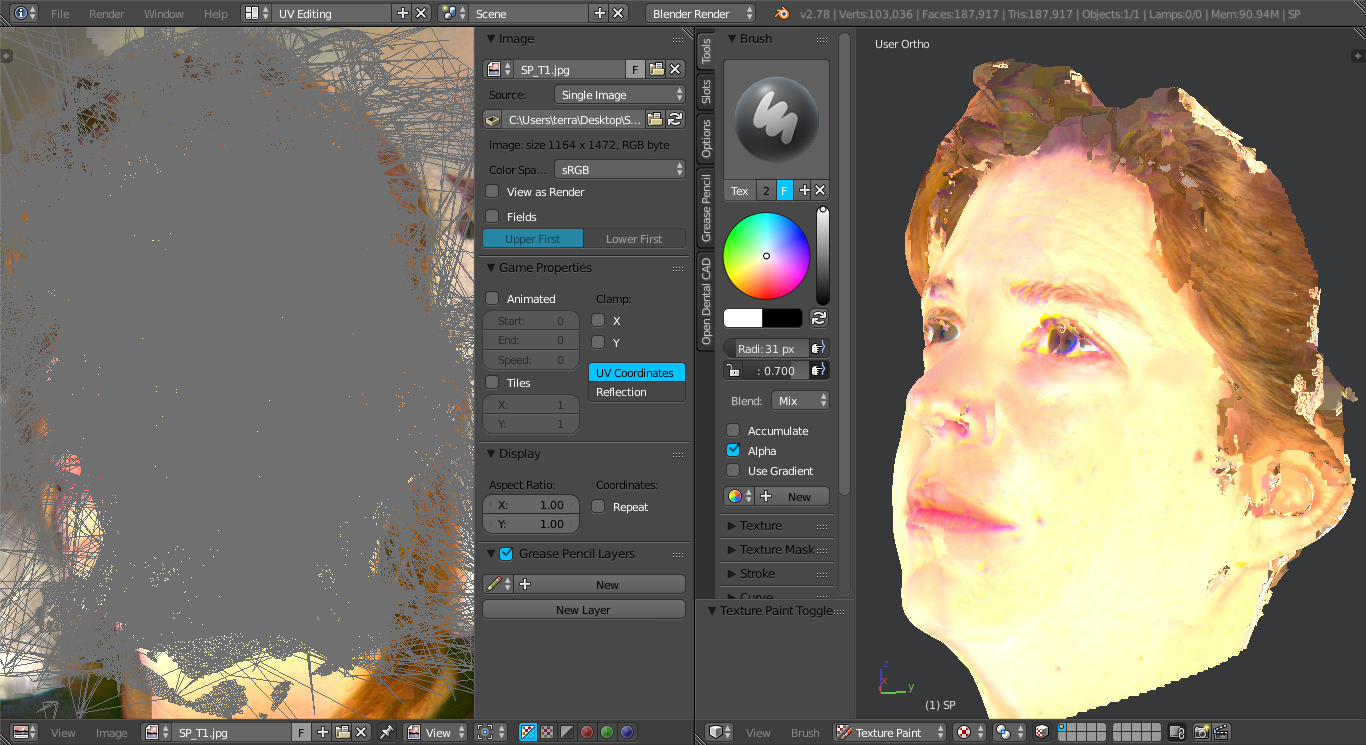Viewport: 1366px width, 745px height.
Task: Expand the Stroke panel
Action: coord(757,573)
